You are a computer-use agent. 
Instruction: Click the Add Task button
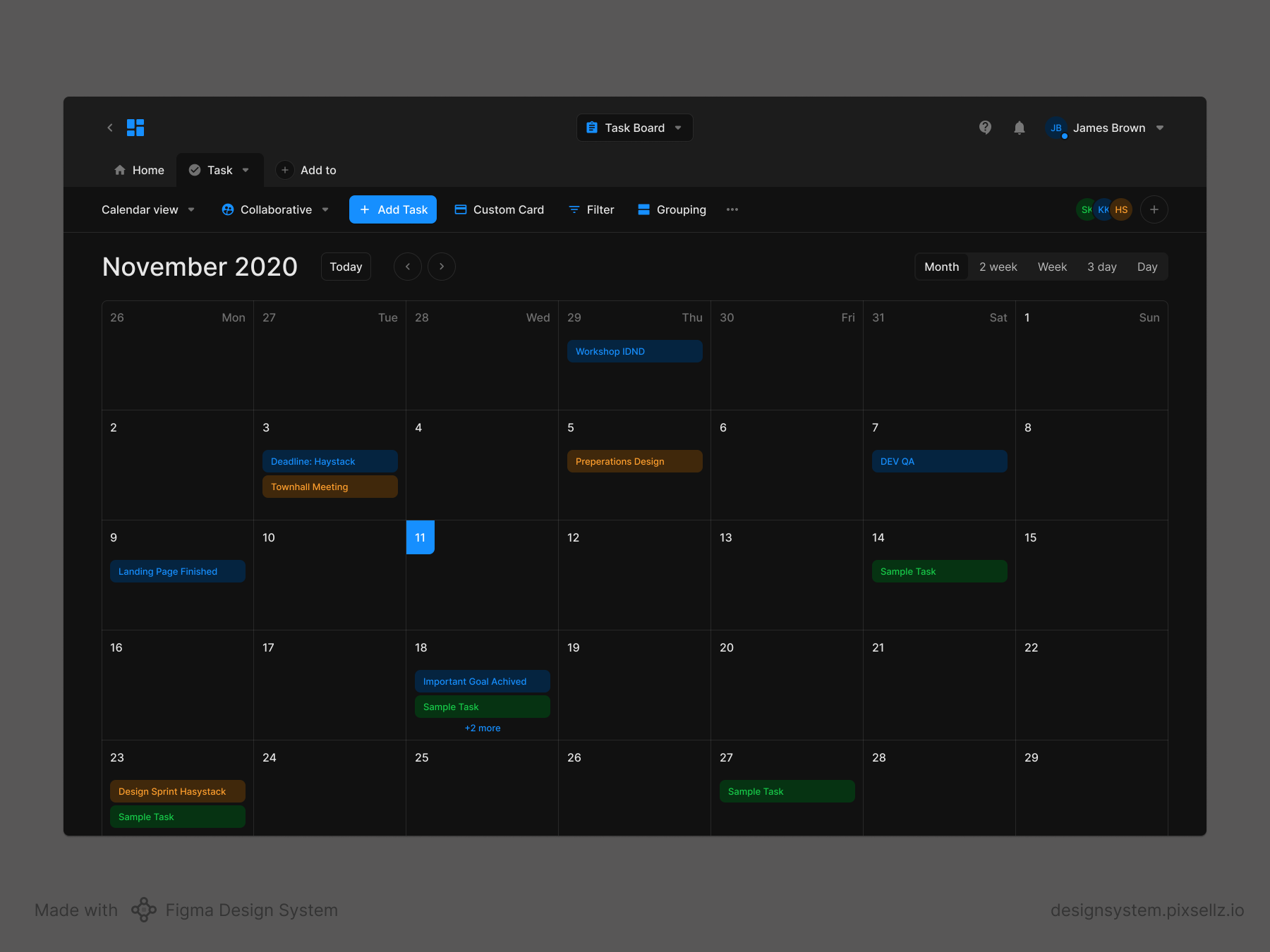pyautogui.click(x=392, y=209)
